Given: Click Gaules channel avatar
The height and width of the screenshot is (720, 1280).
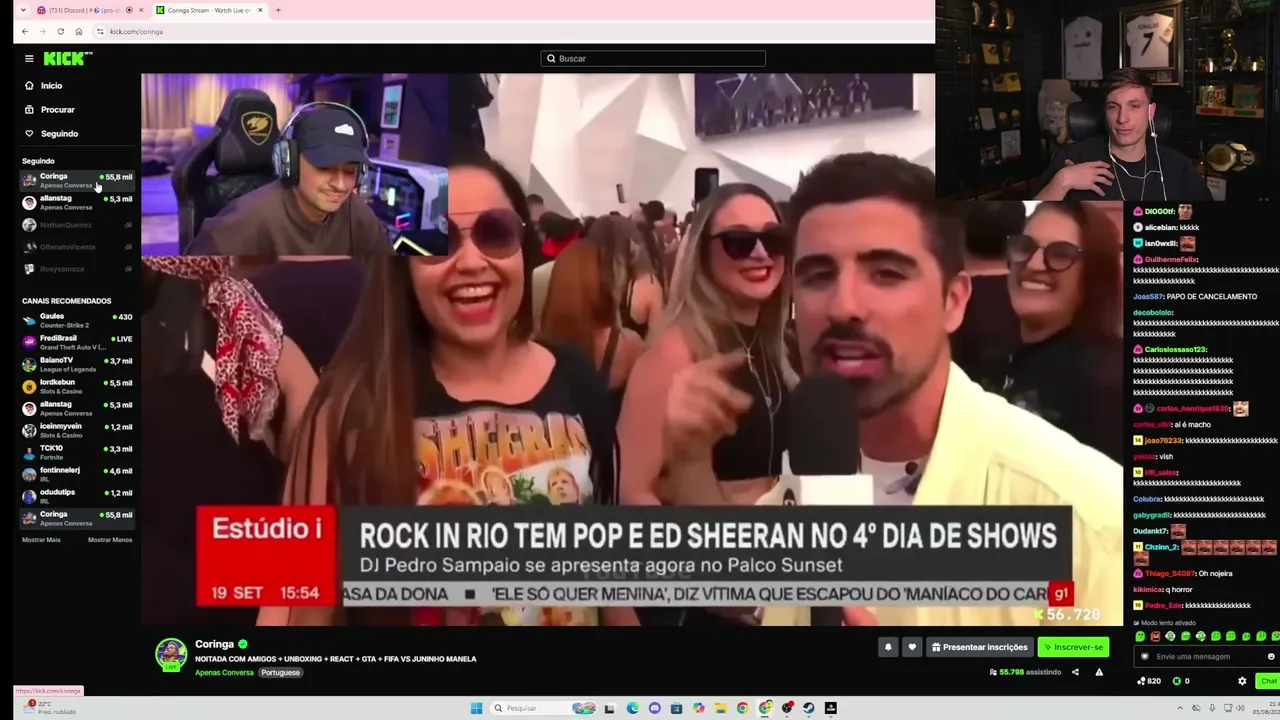Looking at the screenshot, I should coord(30,320).
